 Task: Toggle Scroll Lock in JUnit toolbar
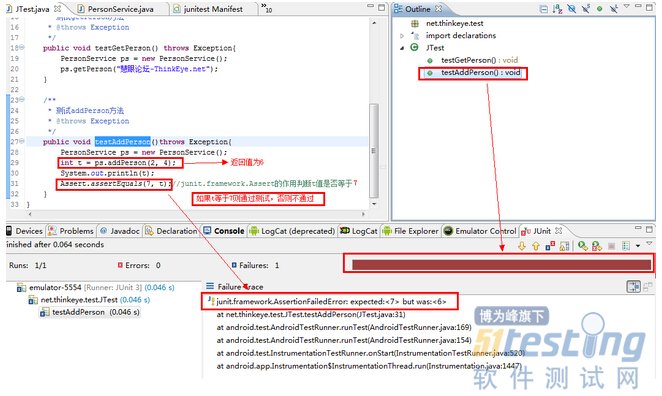click(x=564, y=246)
